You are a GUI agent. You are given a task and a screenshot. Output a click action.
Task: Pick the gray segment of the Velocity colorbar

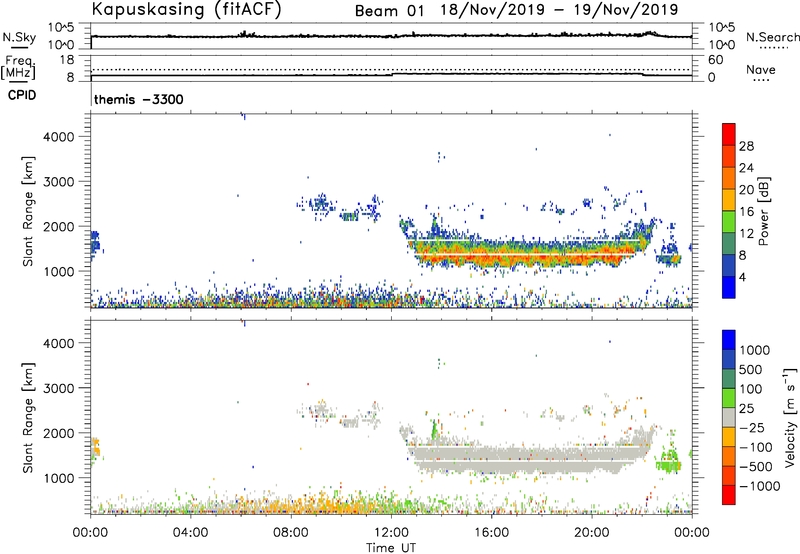[x=729, y=417]
